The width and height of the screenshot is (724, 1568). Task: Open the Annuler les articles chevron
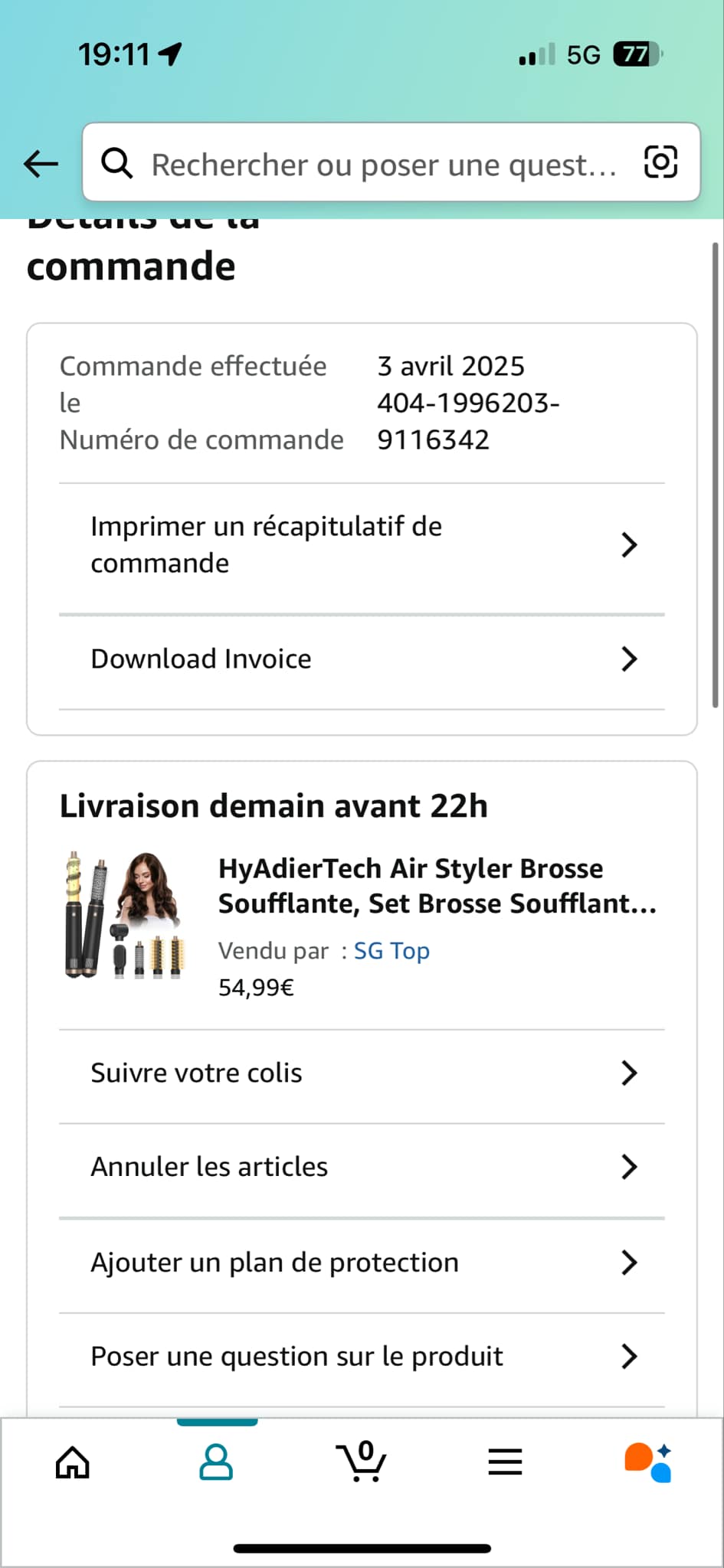coord(629,1167)
